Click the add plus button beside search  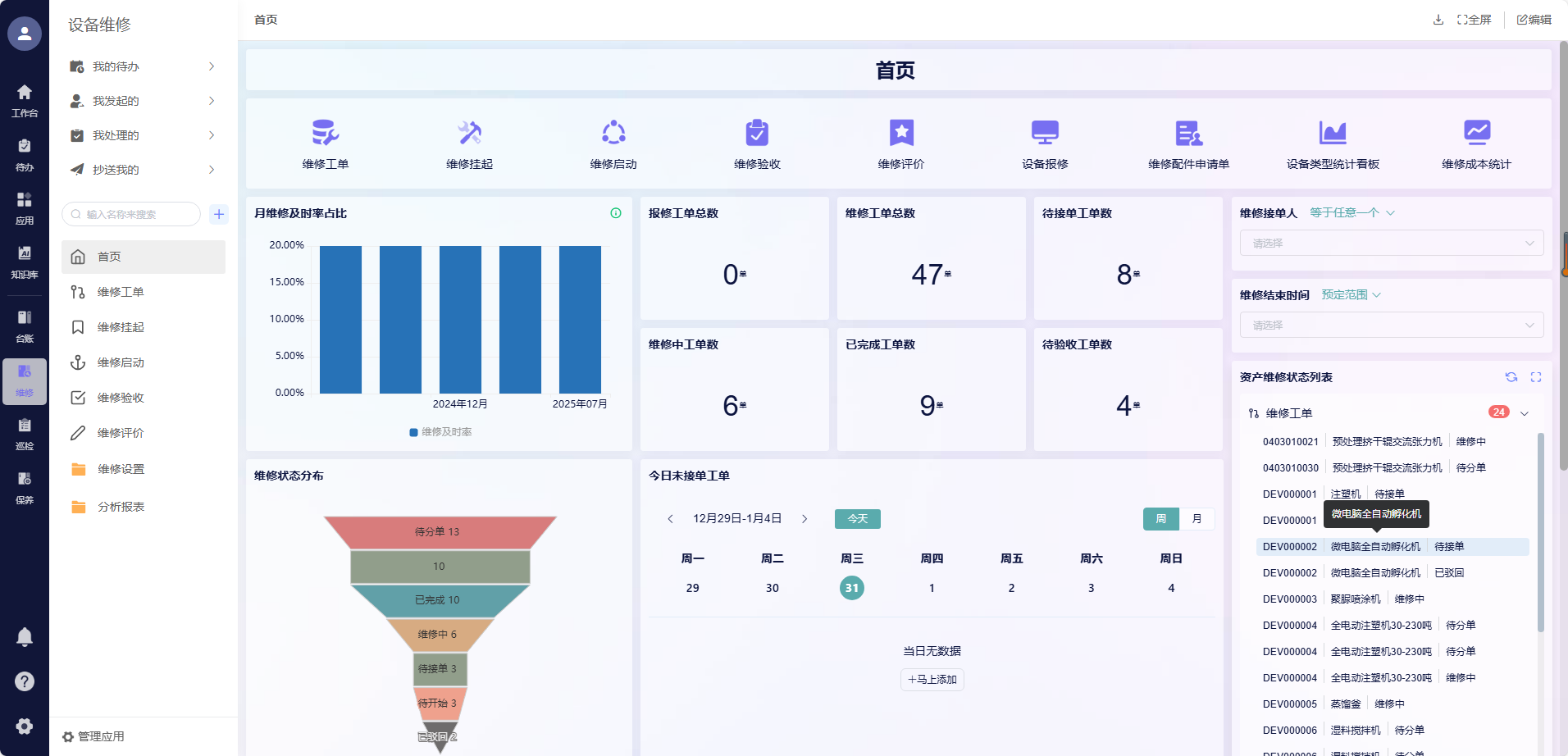click(x=219, y=214)
